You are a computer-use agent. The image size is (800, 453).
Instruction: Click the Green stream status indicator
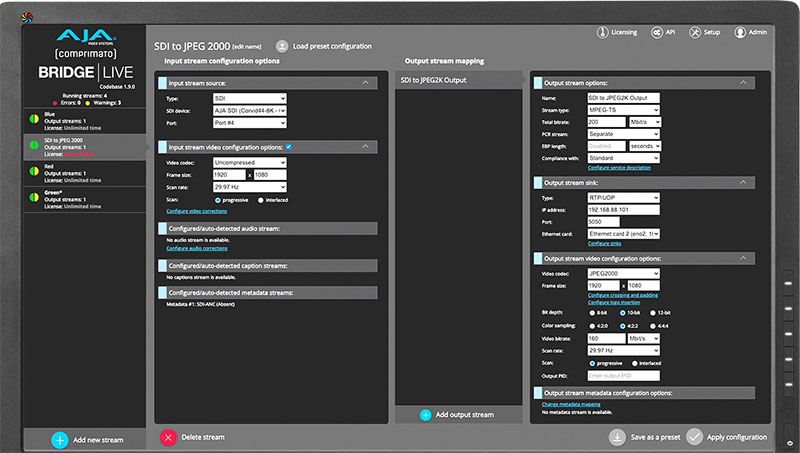(34, 197)
